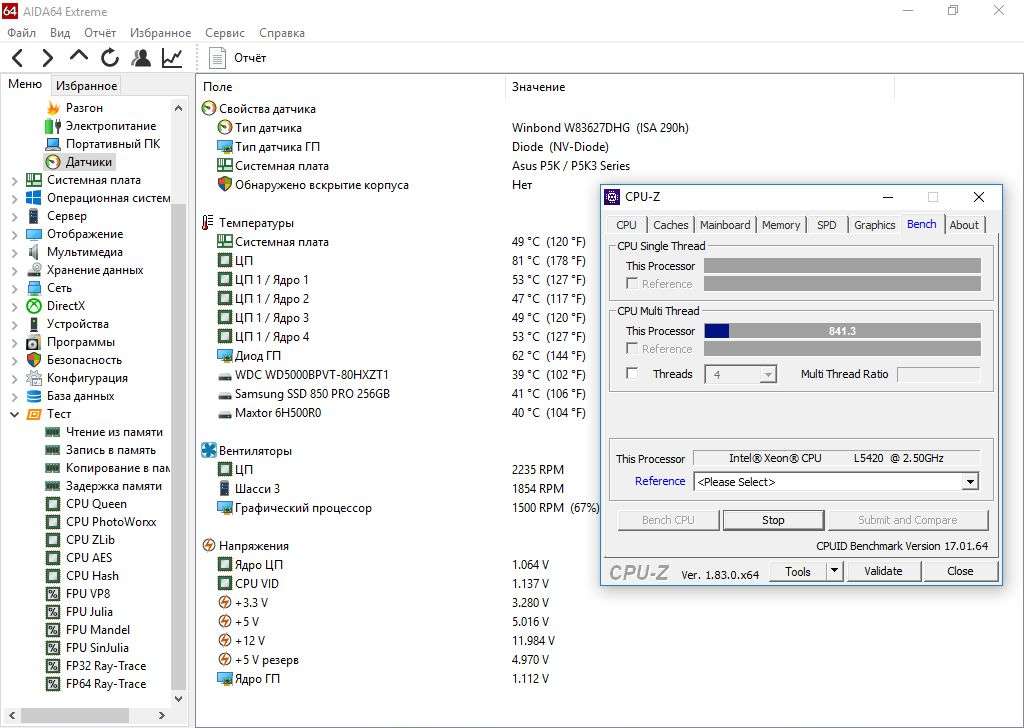Go up one level with up-arrow icon
The image size is (1024, 728).
(x=78, y=57)
